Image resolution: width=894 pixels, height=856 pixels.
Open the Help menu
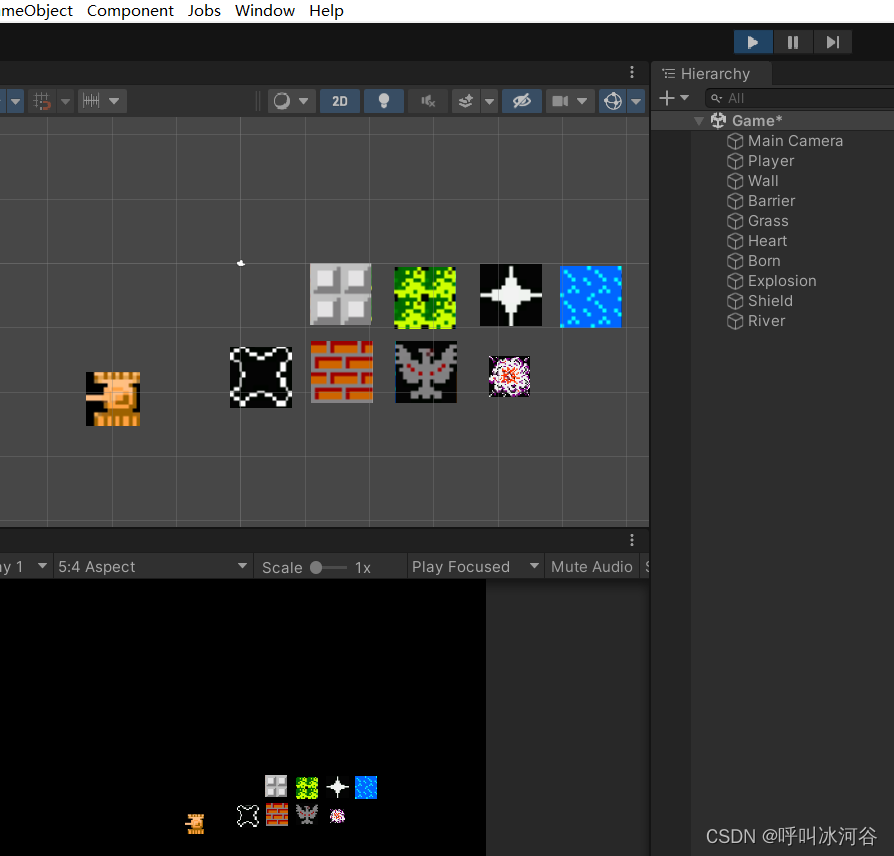[326, 11]
